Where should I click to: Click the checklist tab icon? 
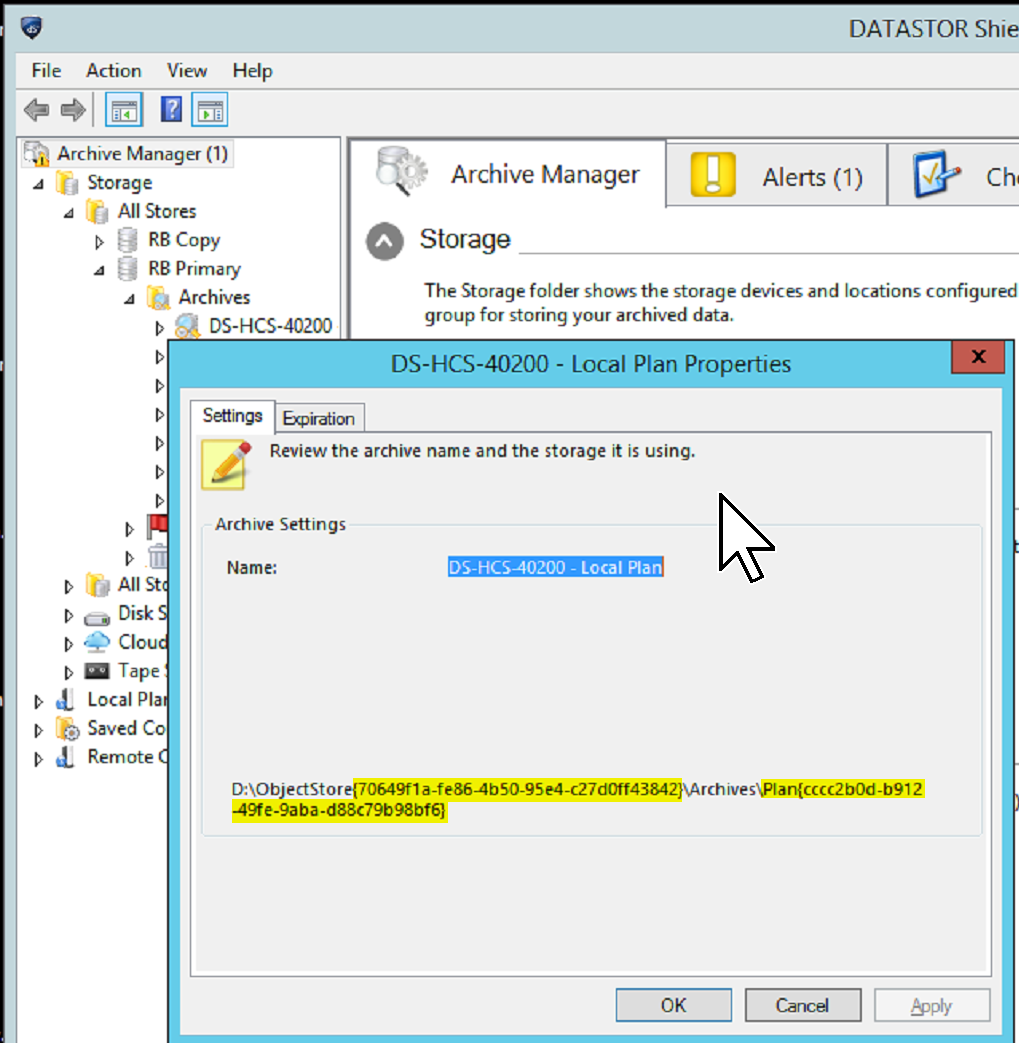(937, 174)
